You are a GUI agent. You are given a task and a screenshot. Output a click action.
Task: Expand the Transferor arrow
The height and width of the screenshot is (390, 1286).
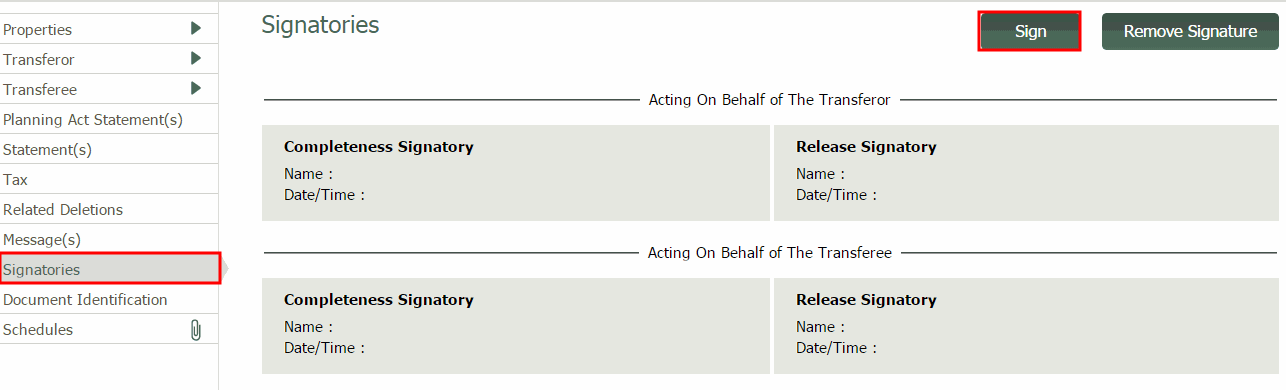pos(196,59)
